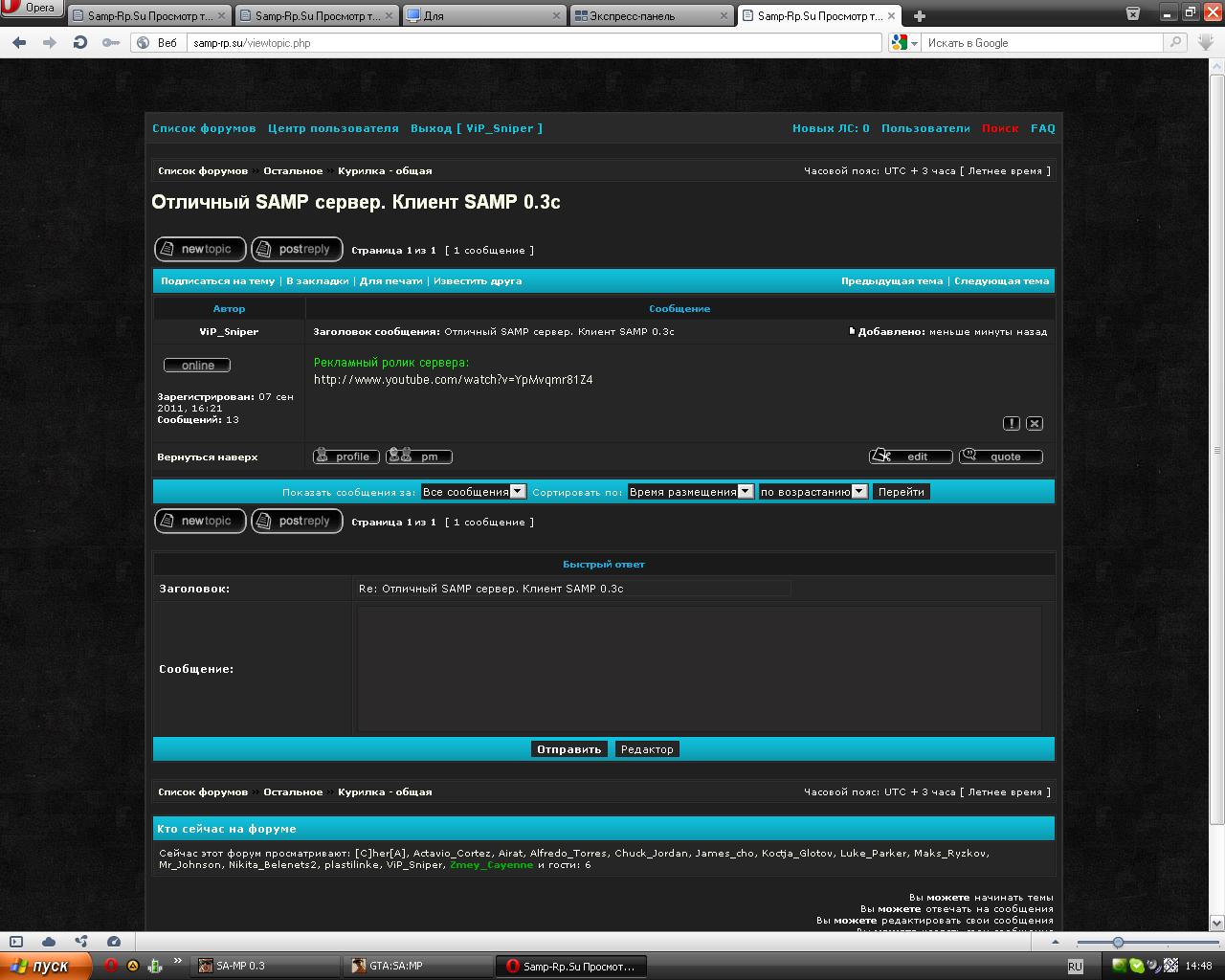This screenshot has height=980, width=1225.
Task: Click 'В закладки' bookmark link
Action: (317, 281)
